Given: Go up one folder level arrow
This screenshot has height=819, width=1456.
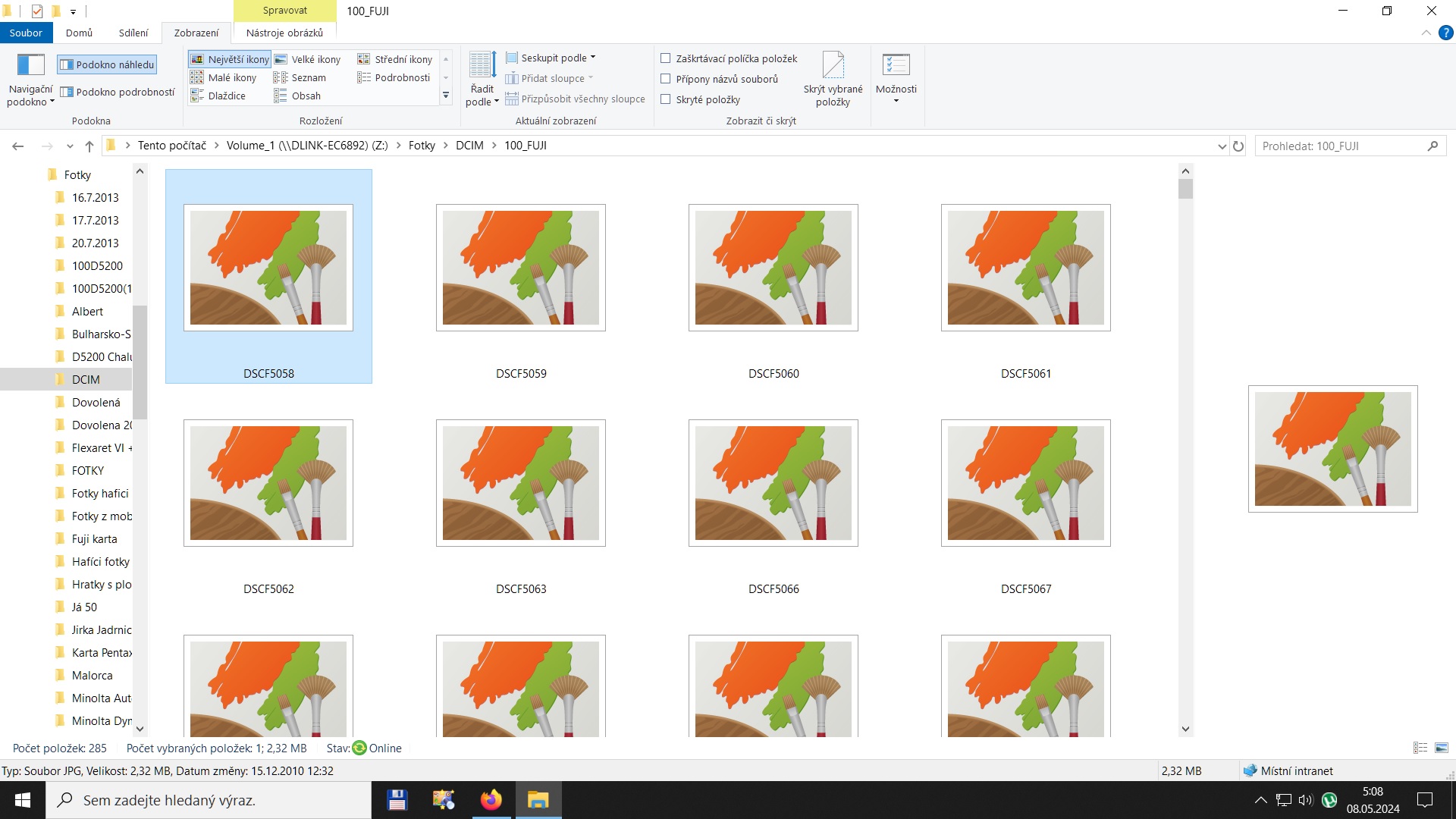Looking at the screenshot, I should [89, 146].
